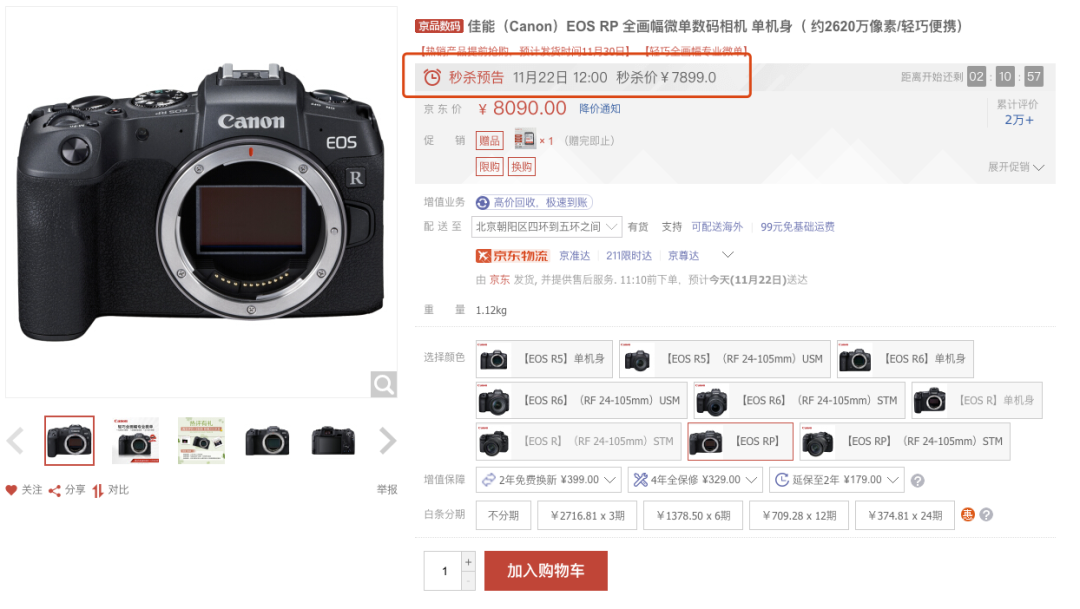Select ¥374.81 x 24期 installment
The height and width of the screenshot is (609, 1080).
click(x=905, y=515)
